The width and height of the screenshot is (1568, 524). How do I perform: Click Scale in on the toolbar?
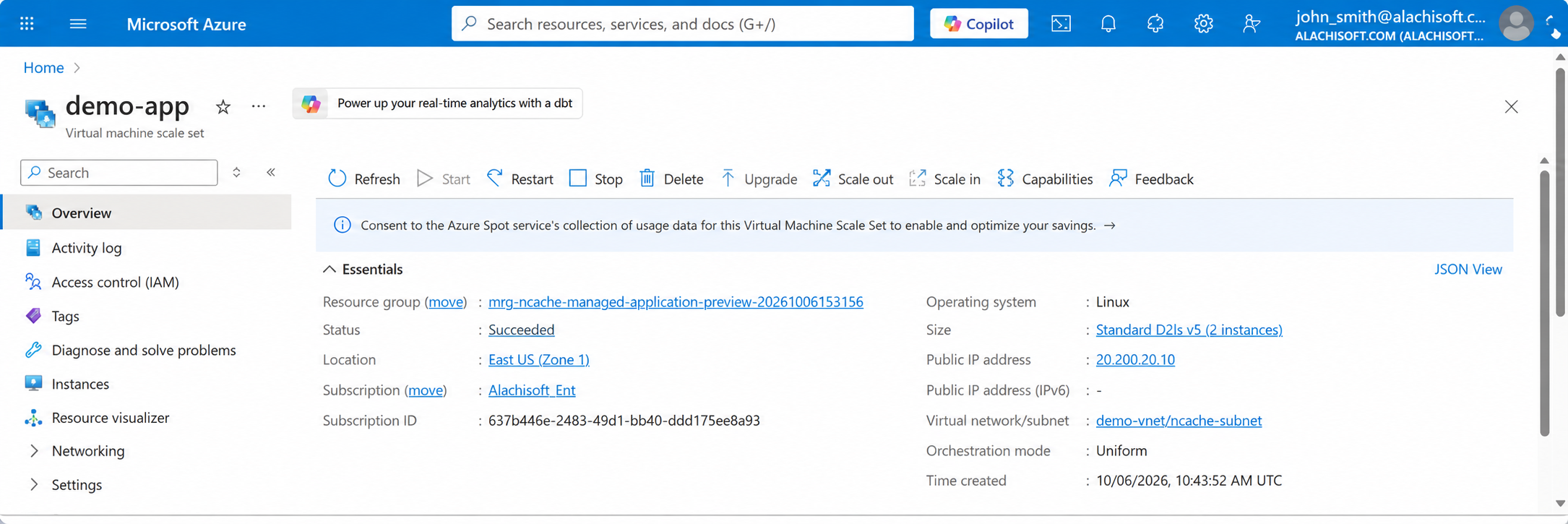coord(945,179)
